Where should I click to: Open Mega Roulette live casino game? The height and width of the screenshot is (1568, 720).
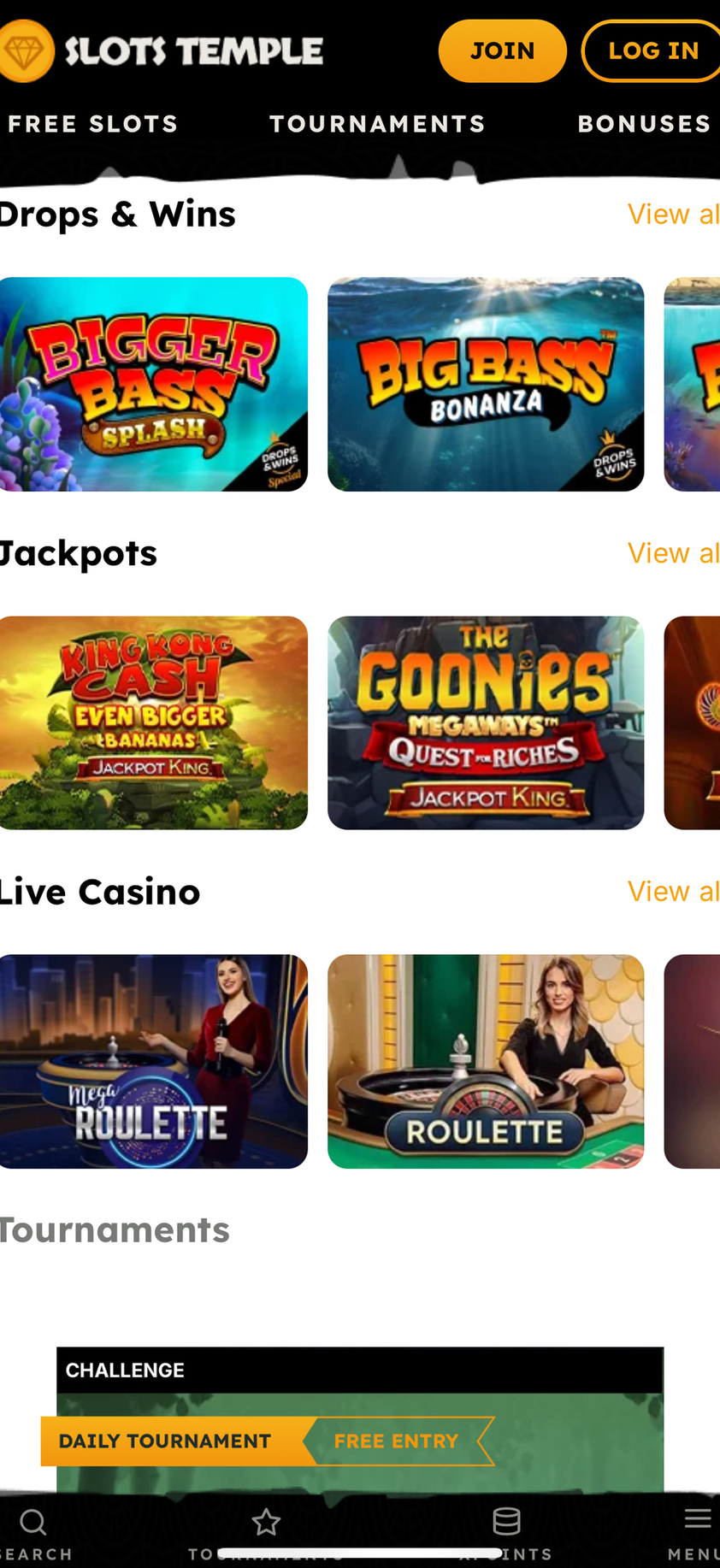point(154,1062)
